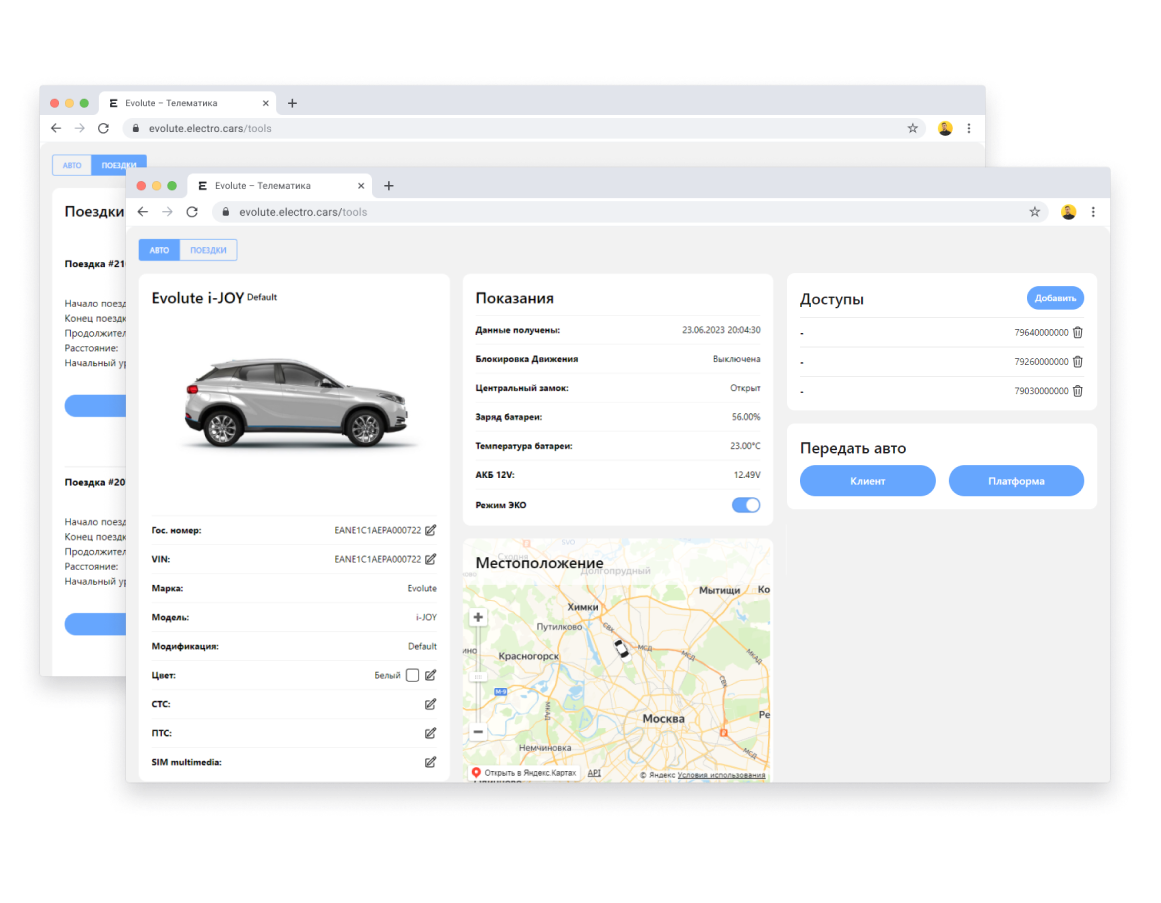Click the car marker on the map
Screen dimensions: 1161x903
(621, 649)
